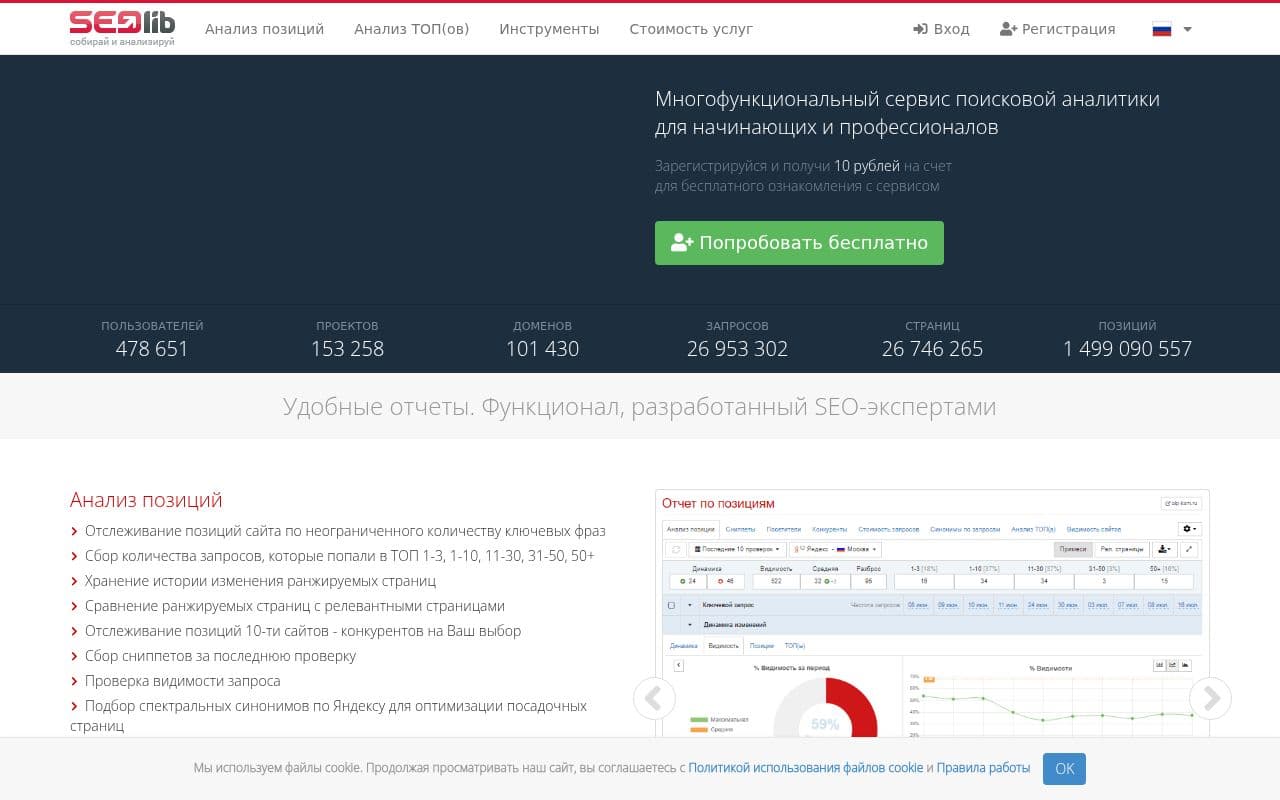Click the SEOlib logo
The height and width of the screenshot is (800, 1280).
[122, 28]
